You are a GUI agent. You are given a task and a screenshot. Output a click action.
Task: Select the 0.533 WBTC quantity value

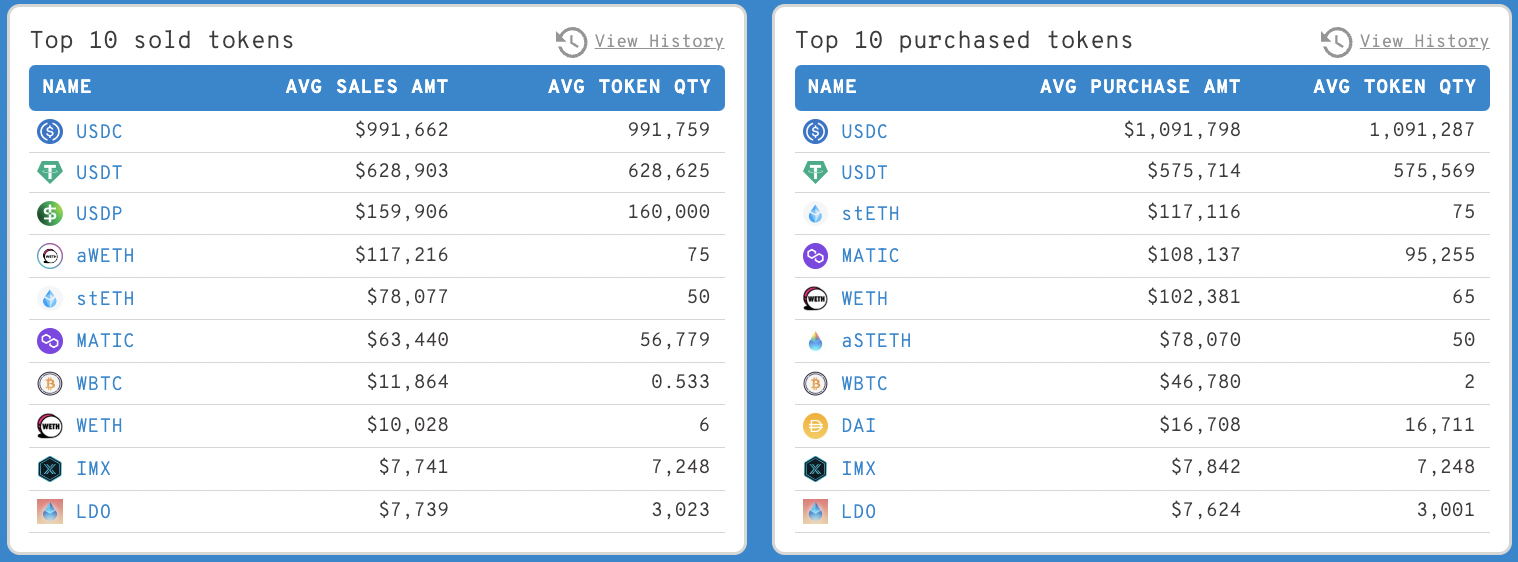(681, 382)
